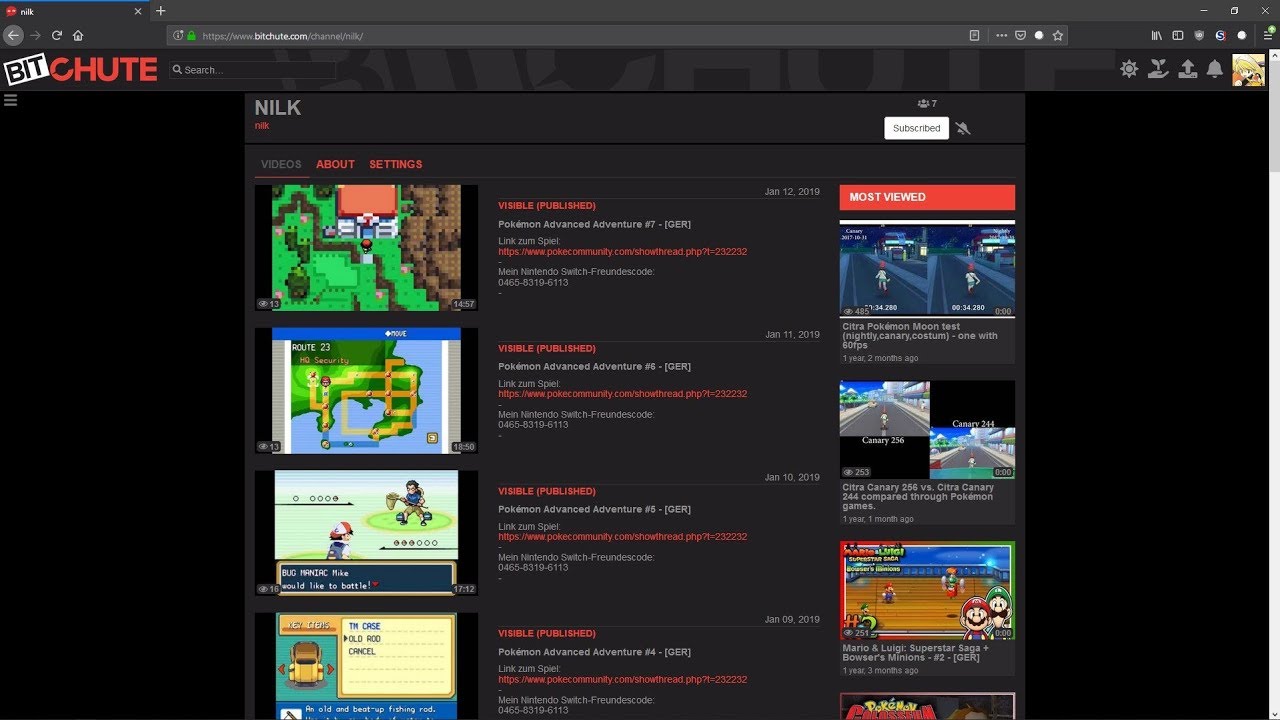
Task: Switch to the VIDEOS tab
Action: pos(281,164)
